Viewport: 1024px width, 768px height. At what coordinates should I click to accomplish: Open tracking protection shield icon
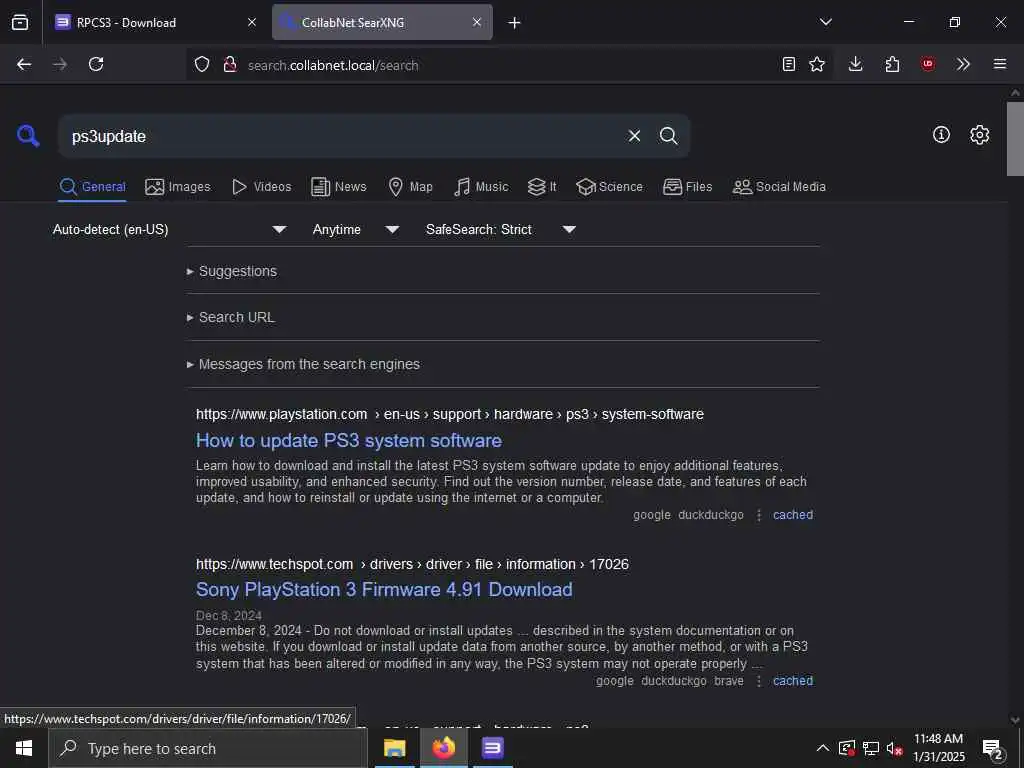pos(202,65)
